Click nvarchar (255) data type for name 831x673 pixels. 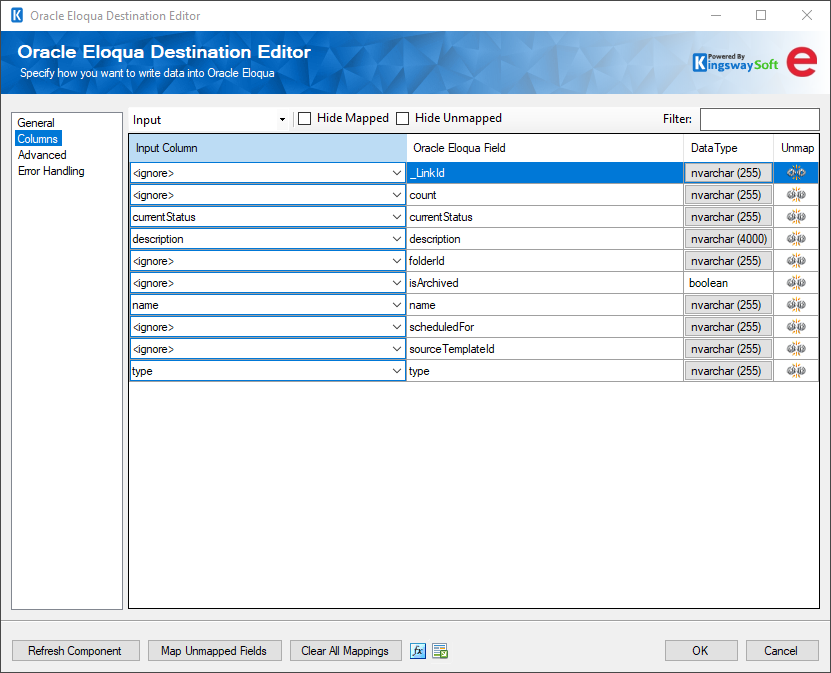728,305
